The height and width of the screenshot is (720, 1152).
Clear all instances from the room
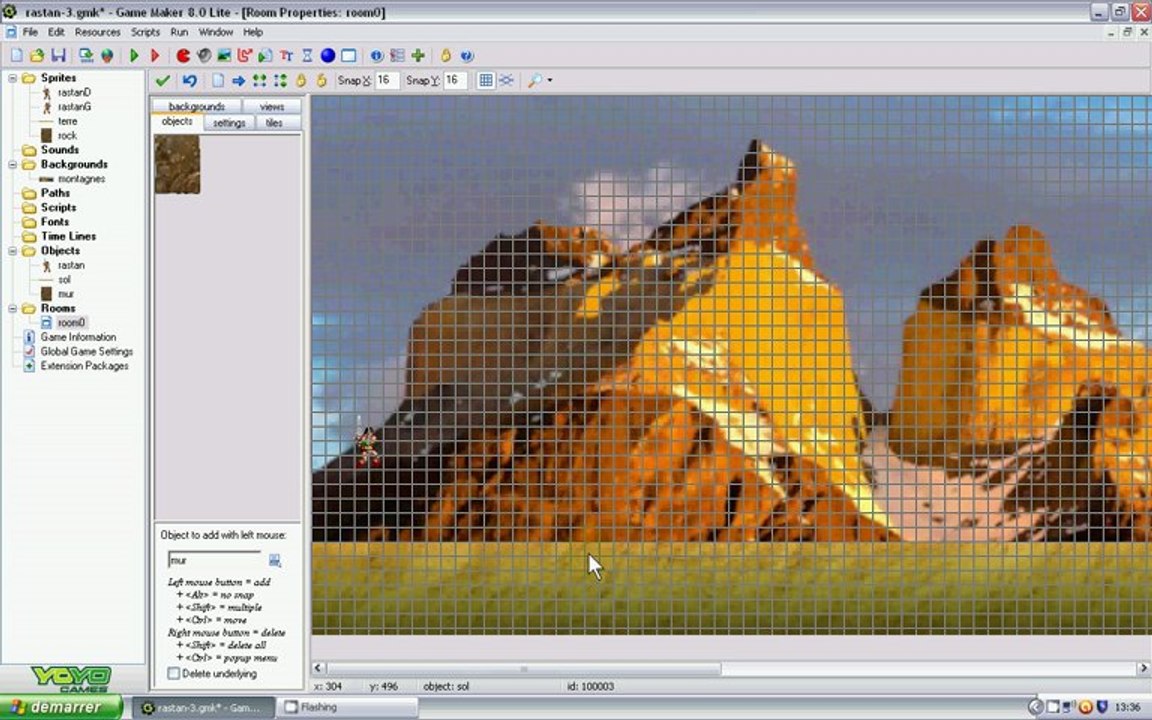[218, 81]
